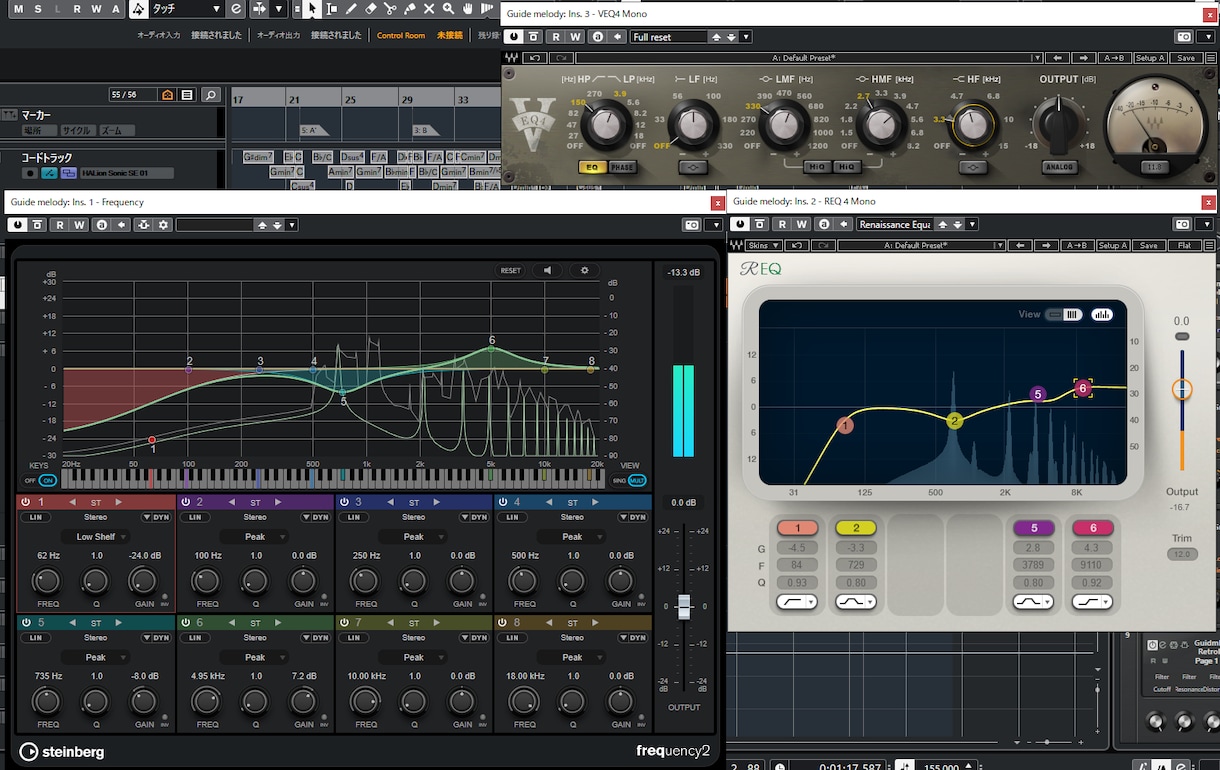Select the Glue tool in Cubase toolbar
Image resolution: width=1220 pixels, height=770 pixels.
coord(410,9)
